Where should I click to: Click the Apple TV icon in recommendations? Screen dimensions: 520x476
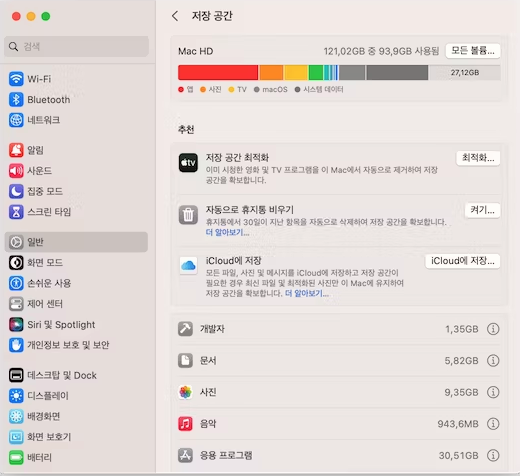point(188,163)
